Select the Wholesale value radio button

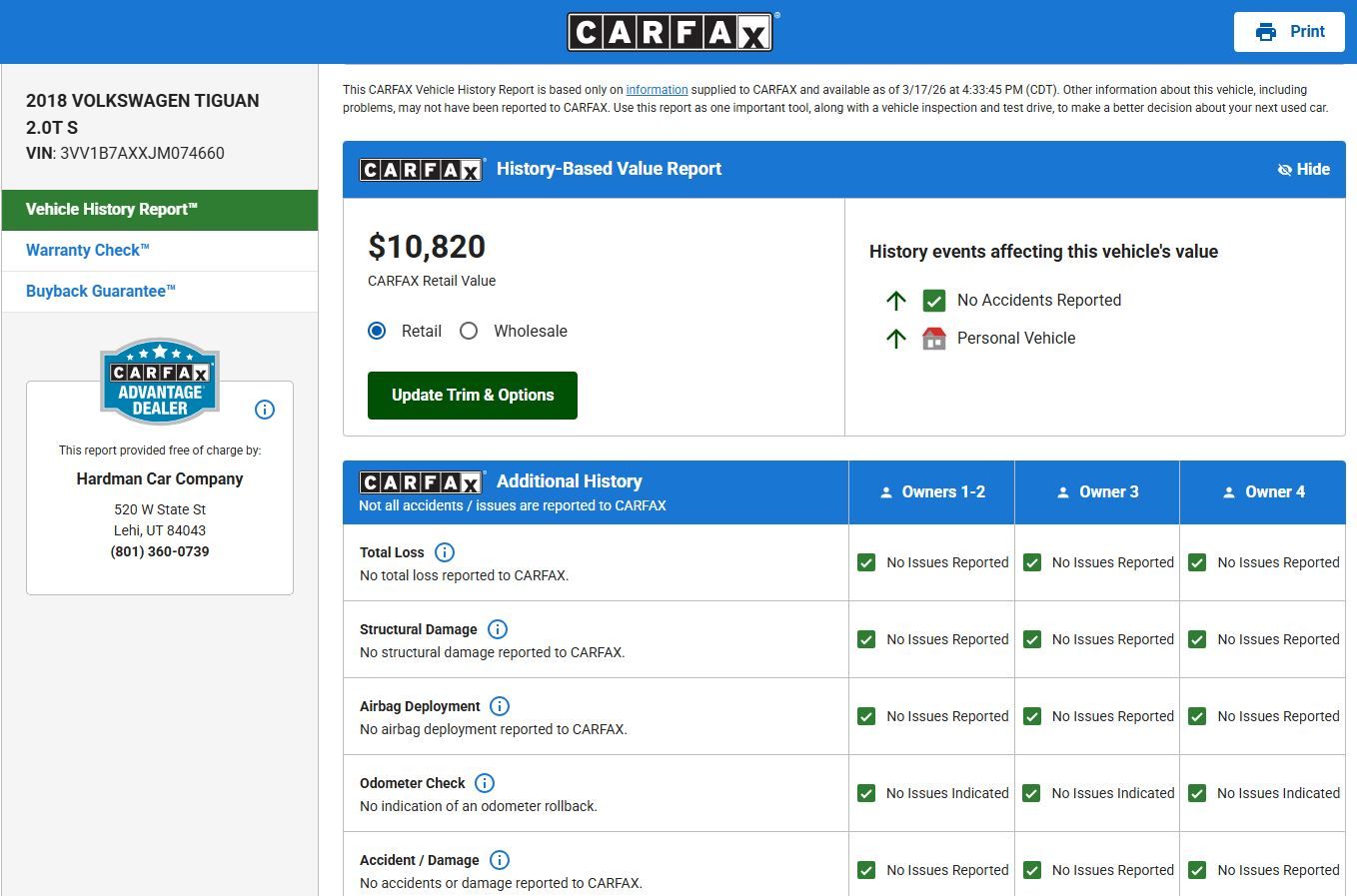[469, 331]
